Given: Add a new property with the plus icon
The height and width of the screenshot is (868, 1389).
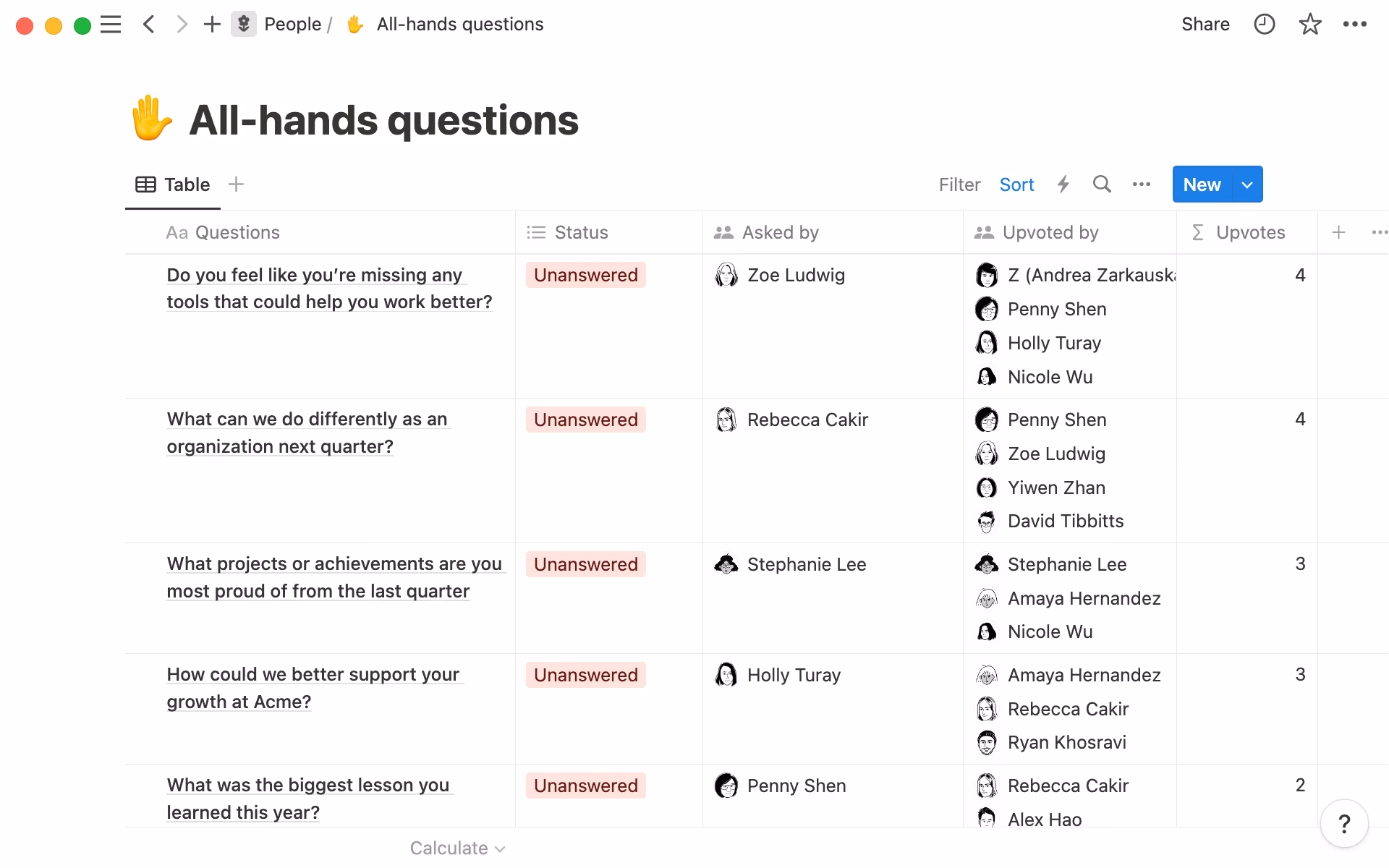Looking at the screenshot, I should [1338, 232].
